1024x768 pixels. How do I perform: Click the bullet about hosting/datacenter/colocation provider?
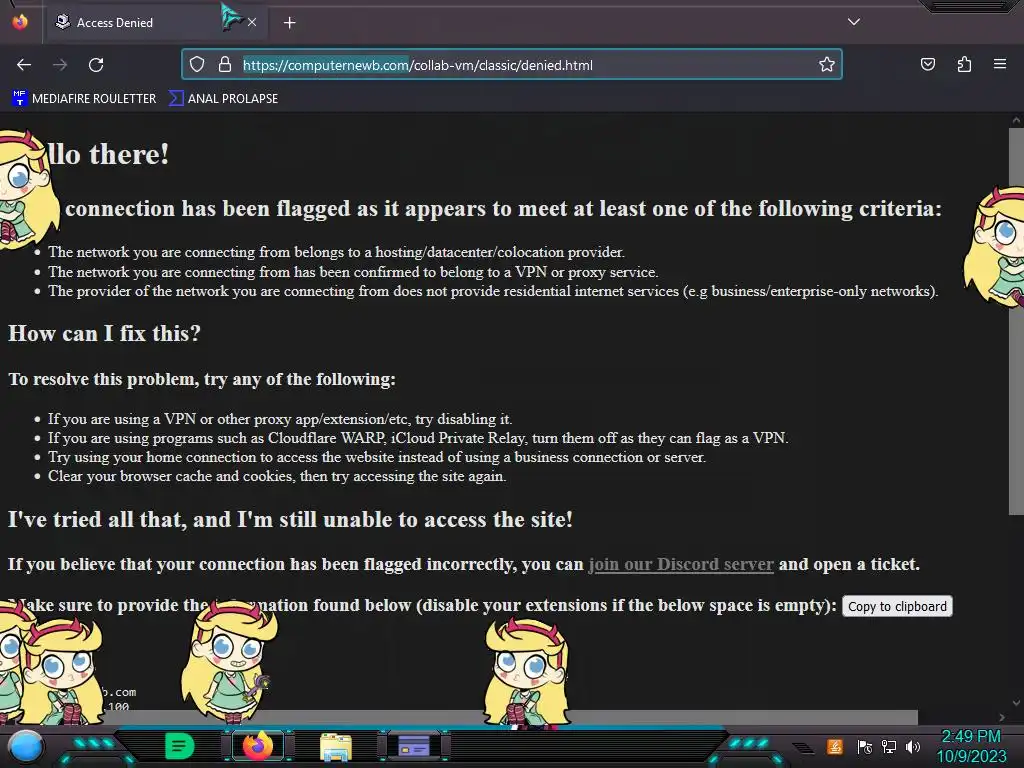(x=336, y=252)
